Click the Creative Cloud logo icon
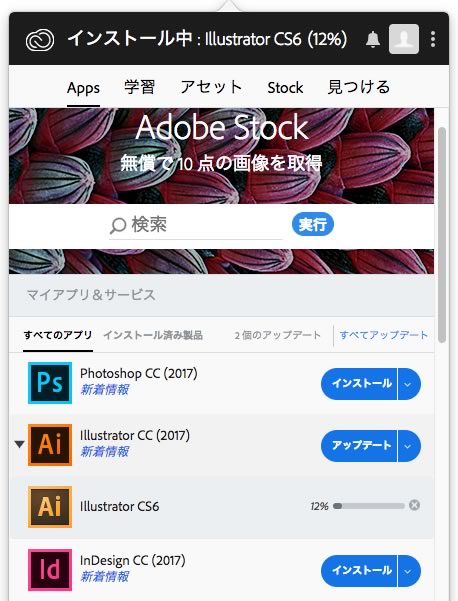Screen dimensions: 458x601 [x=40, y=39]
